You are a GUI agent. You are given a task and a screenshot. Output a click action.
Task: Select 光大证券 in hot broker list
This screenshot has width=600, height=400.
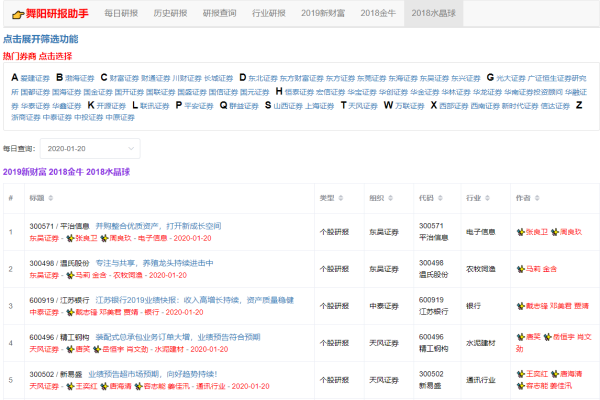(x=511, y=78)
